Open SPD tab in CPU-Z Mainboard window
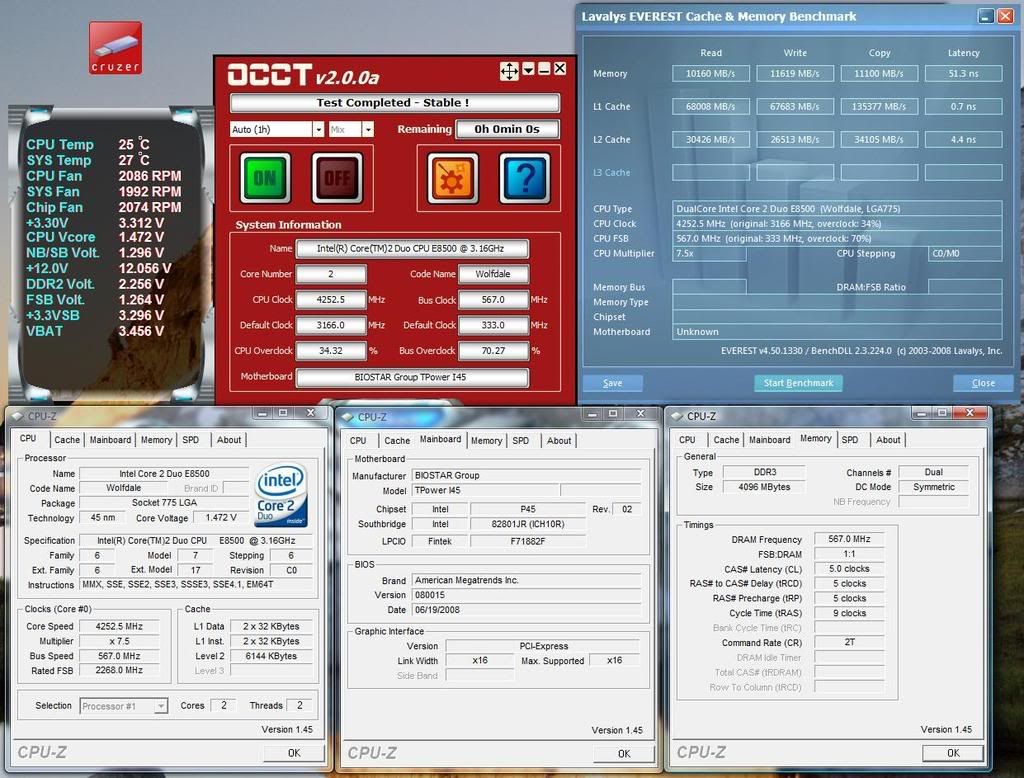The height and width of the screenshot is (778, 1024). (521, 441)
